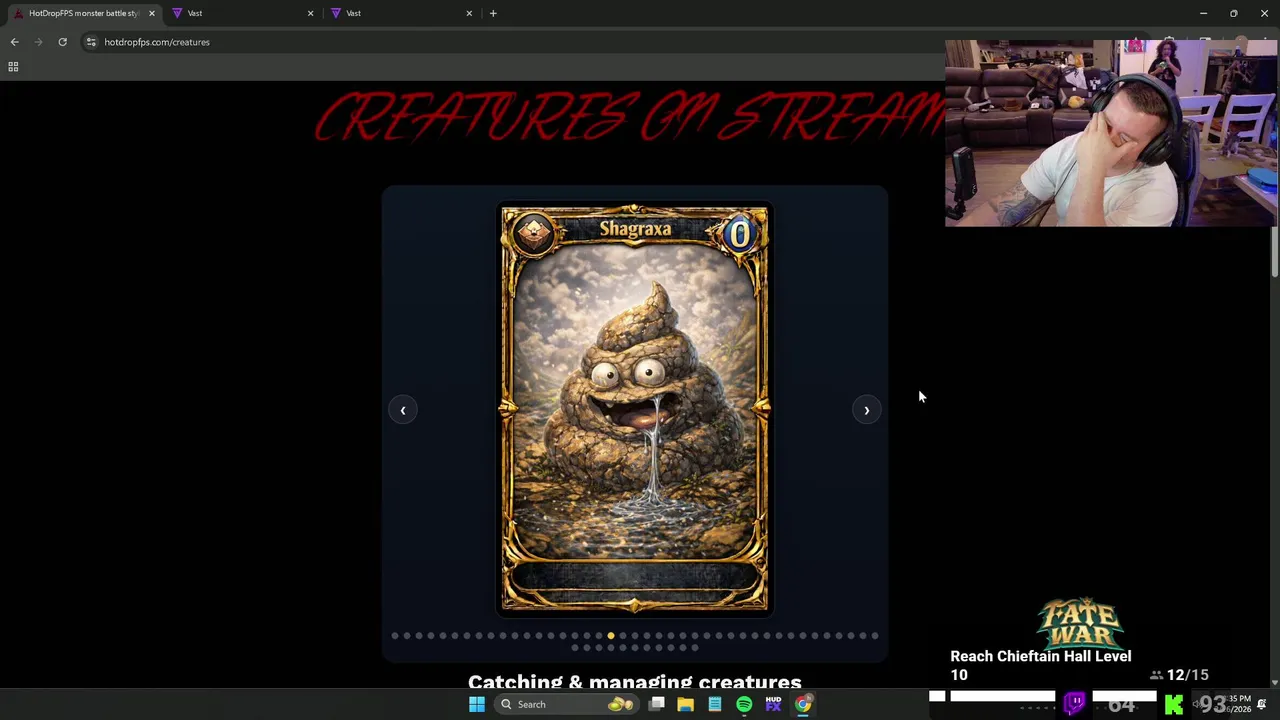
Task: Open the notification bell in system tray
Action: (x=1262, y=704)
